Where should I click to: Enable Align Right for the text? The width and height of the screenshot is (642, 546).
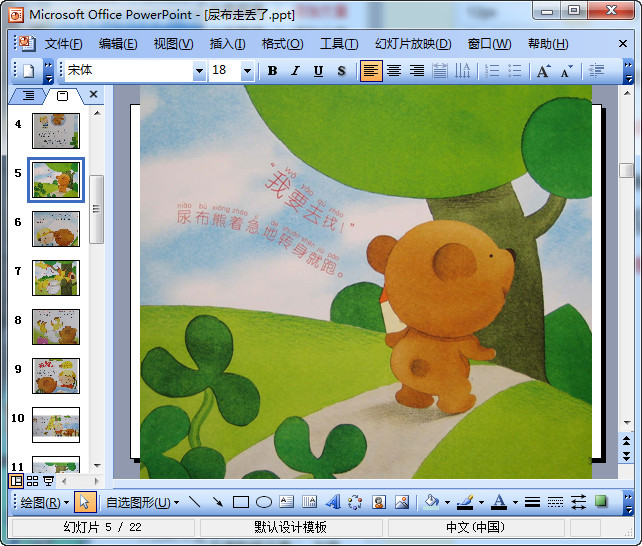[417, 71]
